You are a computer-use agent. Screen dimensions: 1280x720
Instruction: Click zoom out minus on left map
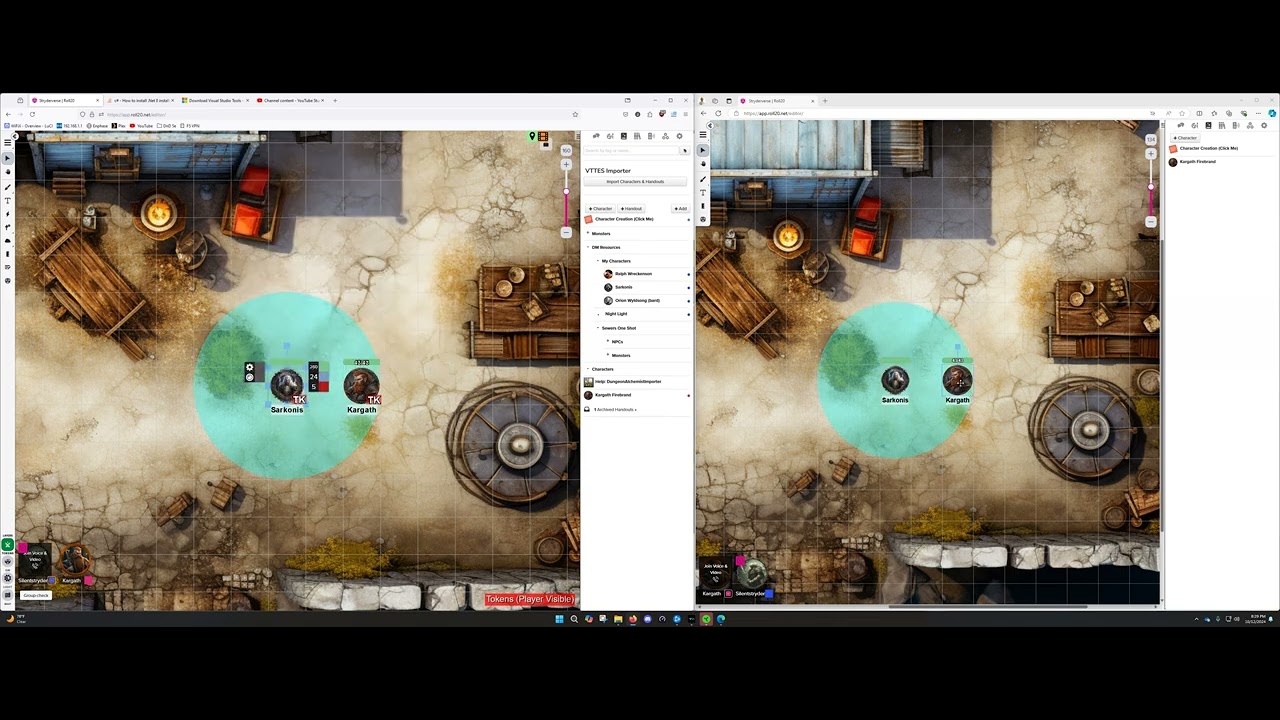point(566,232)
